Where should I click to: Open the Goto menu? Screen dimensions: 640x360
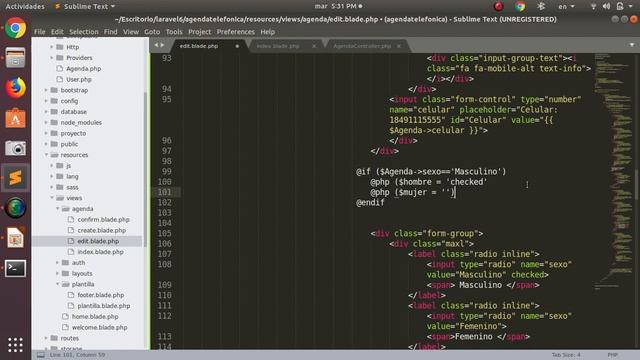pos(152,32)
